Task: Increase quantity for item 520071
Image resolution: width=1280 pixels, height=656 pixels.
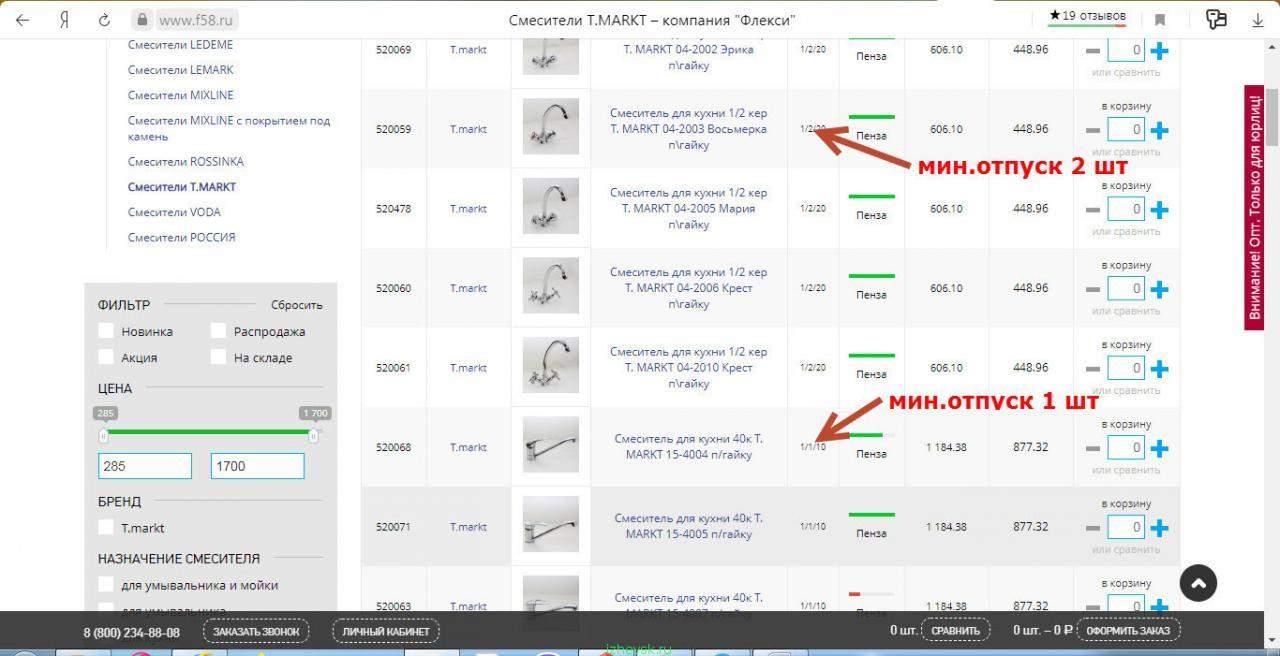Action: (1159, 527)
